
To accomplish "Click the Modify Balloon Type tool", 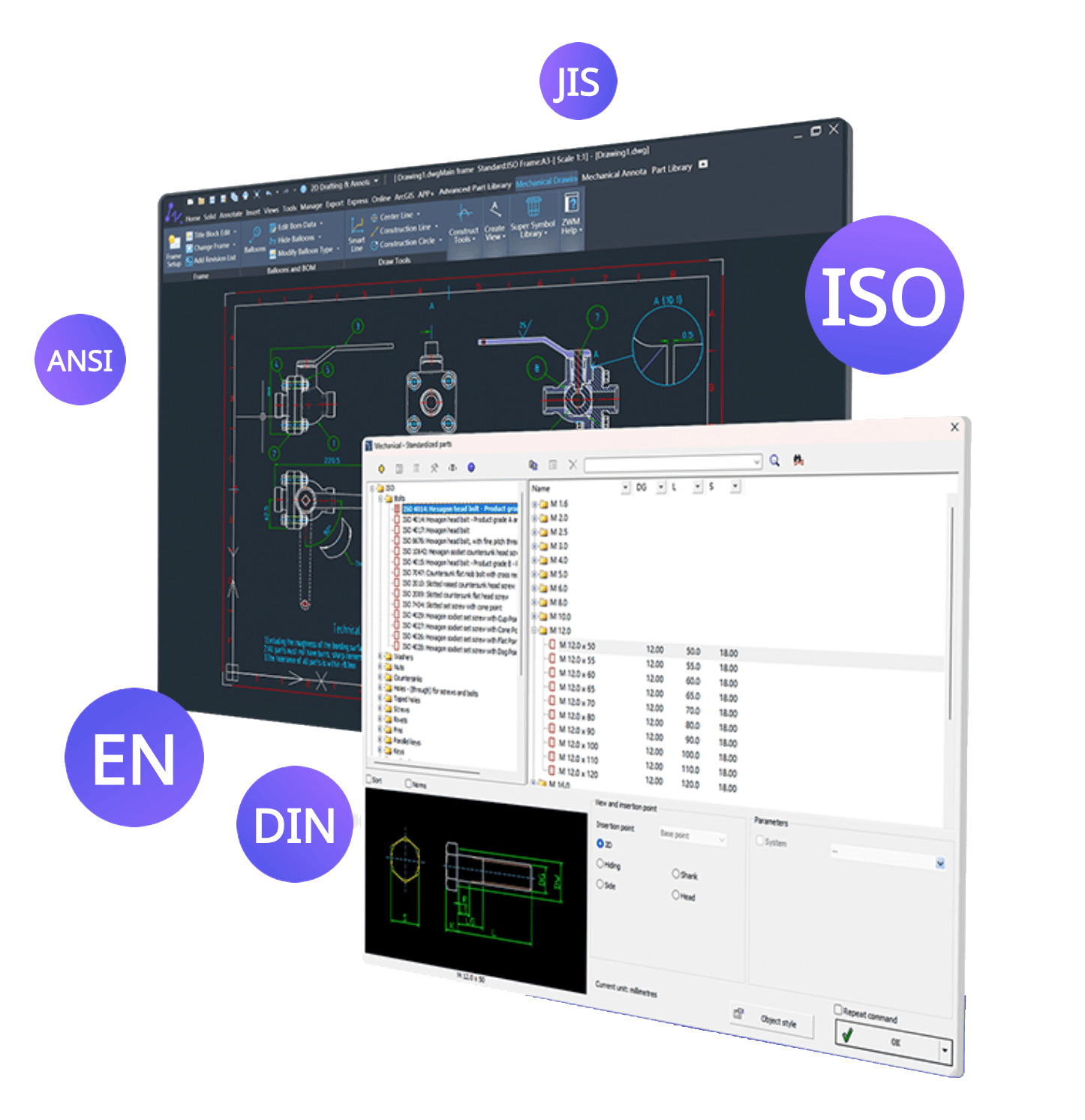I will pyautogui.click(x=303, y=252).
